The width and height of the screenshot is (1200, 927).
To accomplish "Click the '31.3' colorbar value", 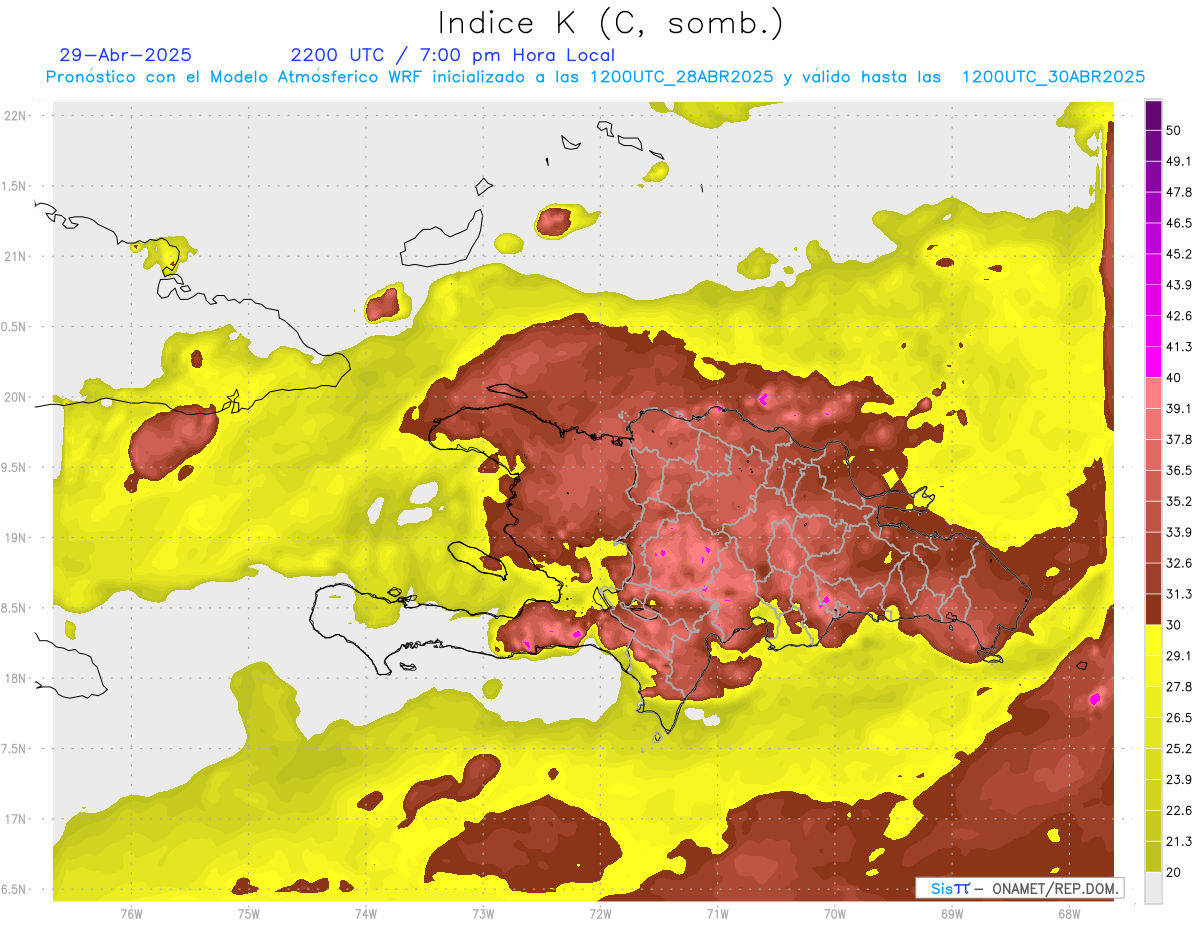I will pos(1178,594).
